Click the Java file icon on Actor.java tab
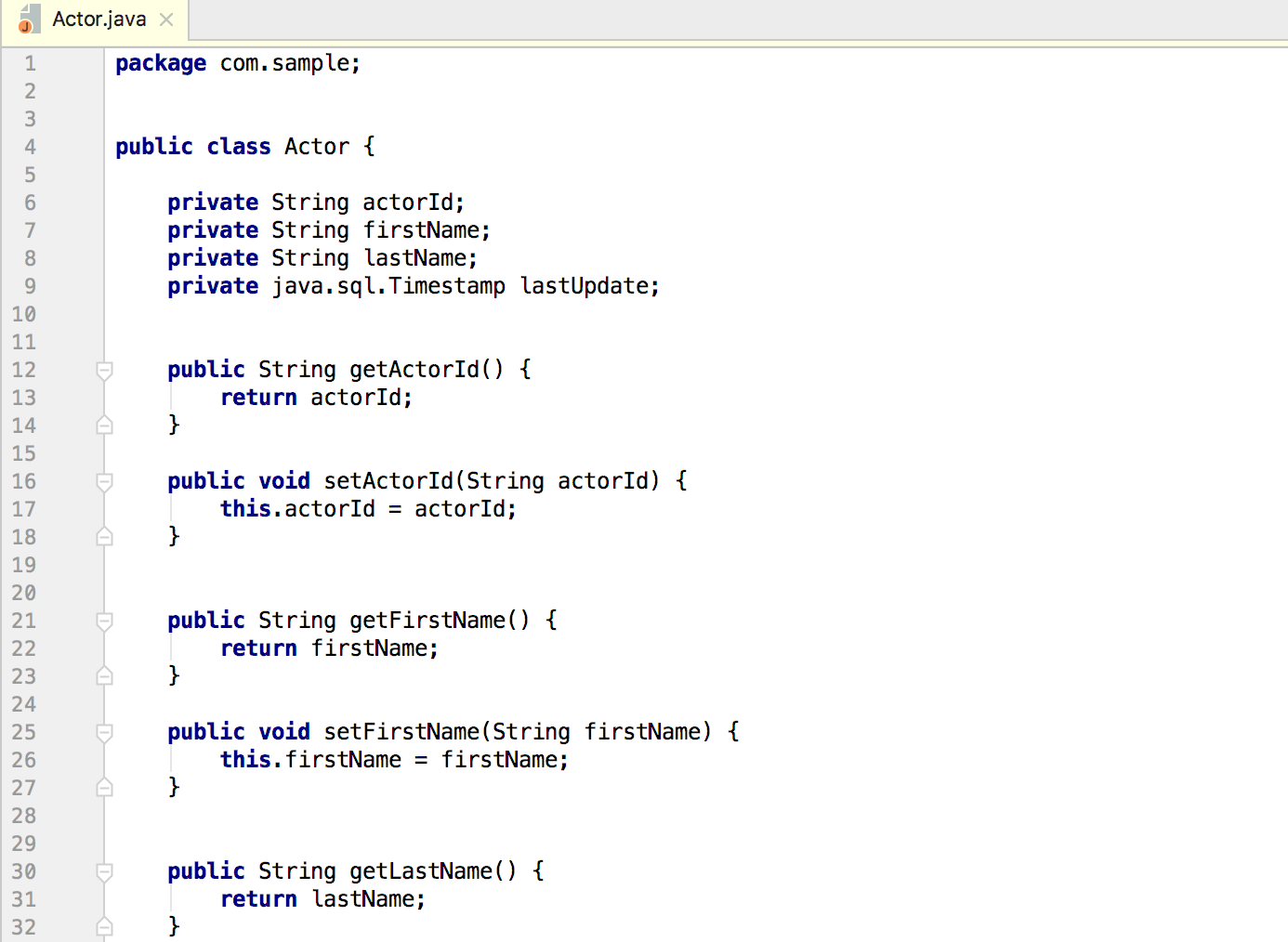Screen dimensions: 1288x942 coord(29,20)
